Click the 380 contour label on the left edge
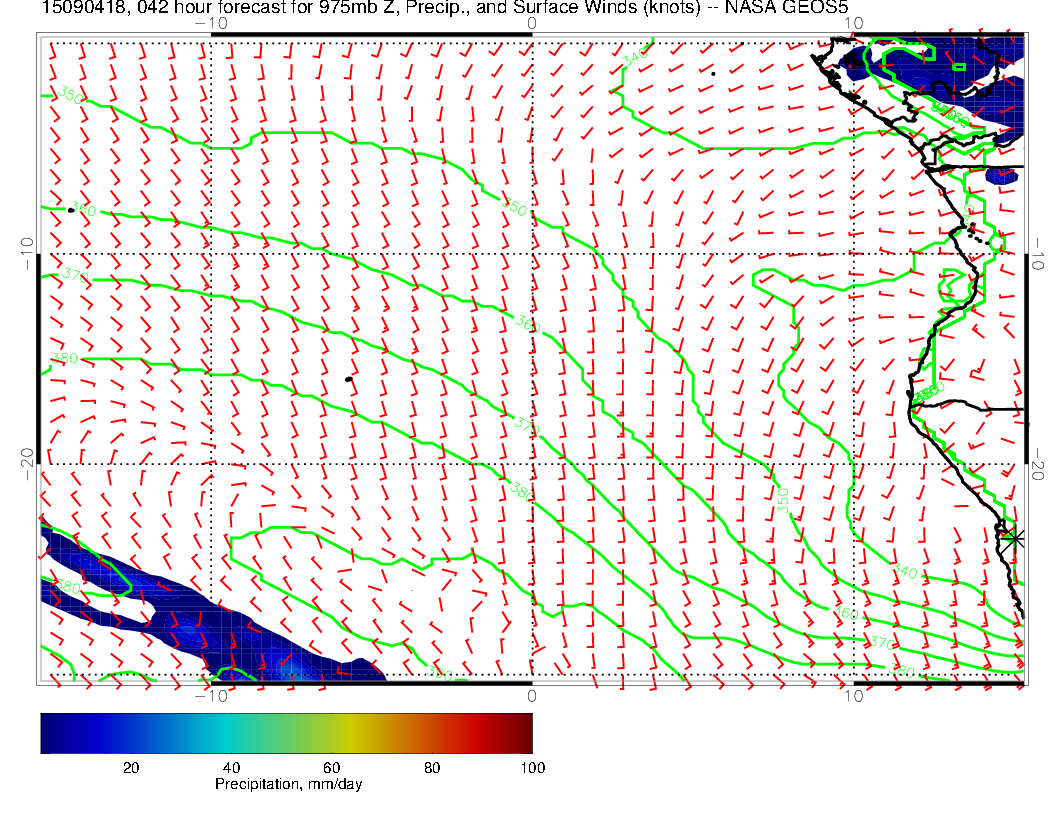Viewport: 1056px width, 816px height. click(x=65, y=357)
